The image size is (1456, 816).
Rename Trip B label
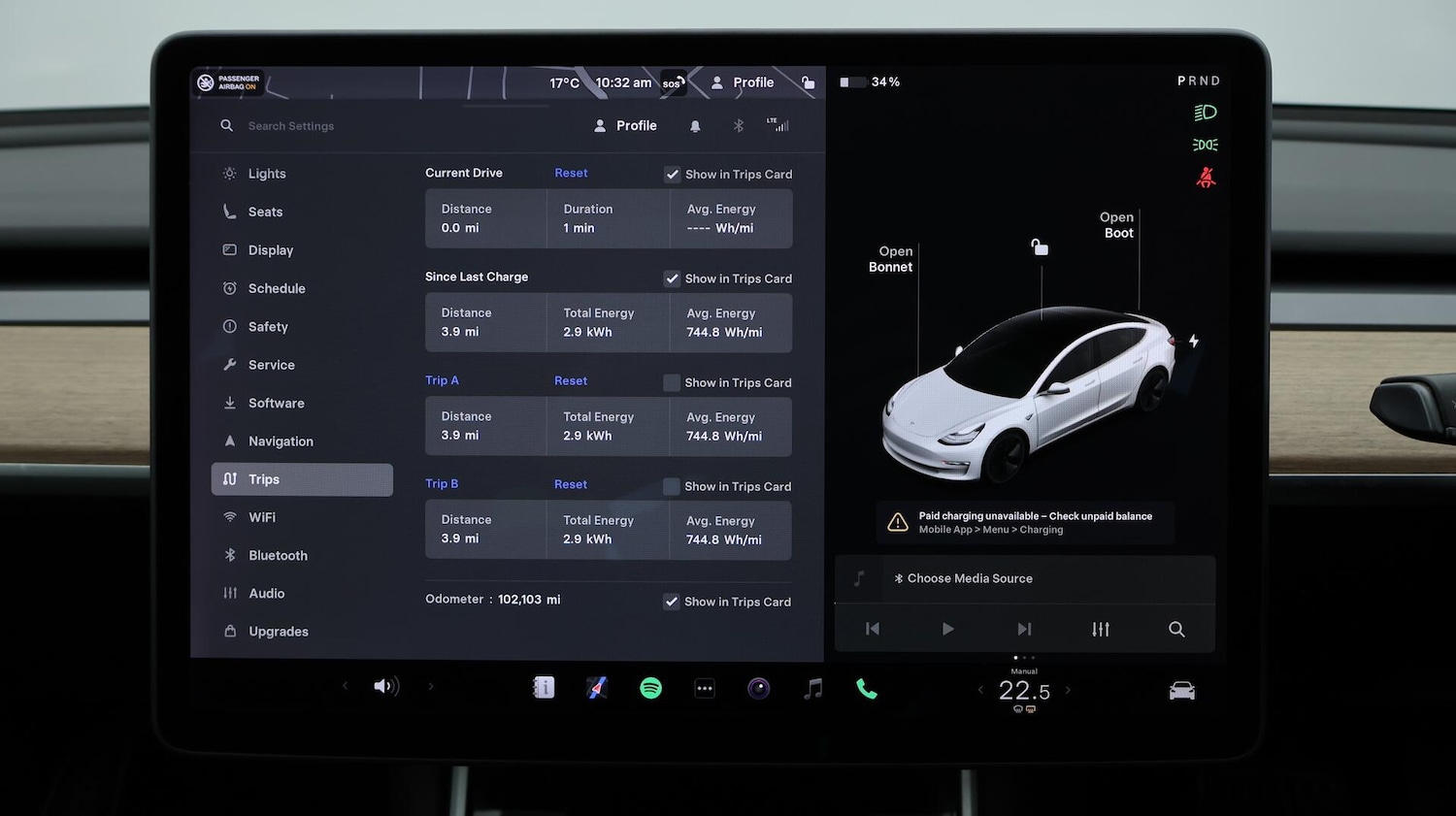(x=442, y=483)
